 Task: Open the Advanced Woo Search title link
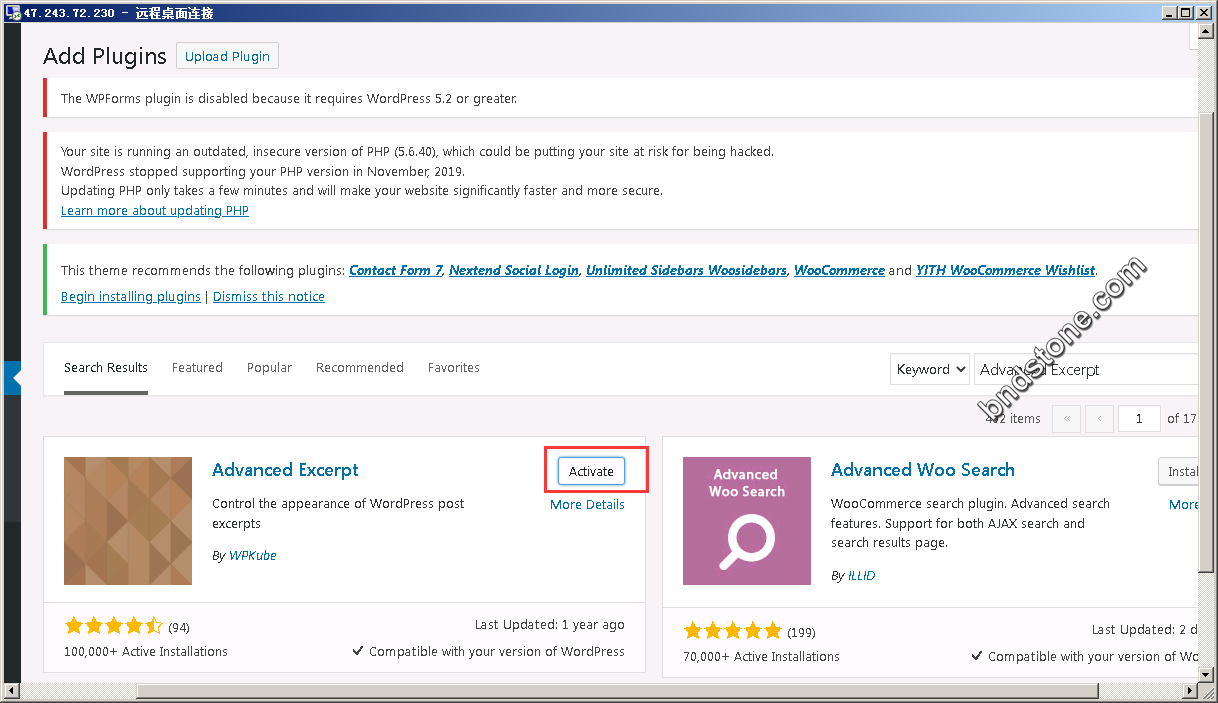click(x=923, y=470)
